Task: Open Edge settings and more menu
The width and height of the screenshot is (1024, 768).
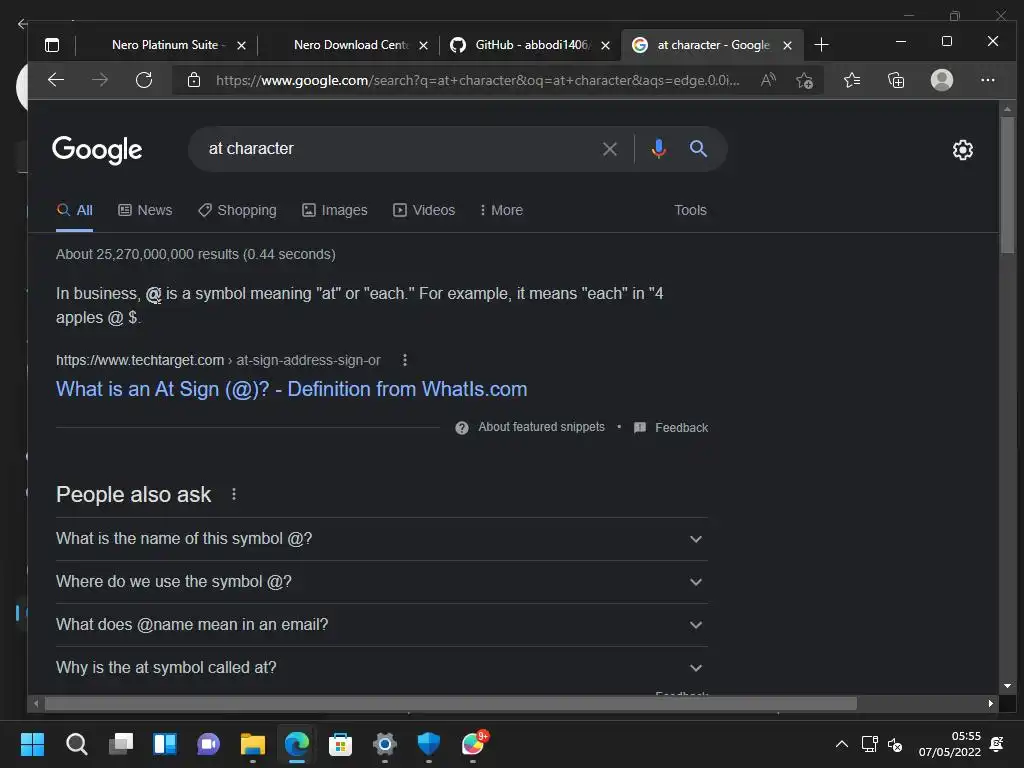Action: pyautogui.click(x=988, y=80)
